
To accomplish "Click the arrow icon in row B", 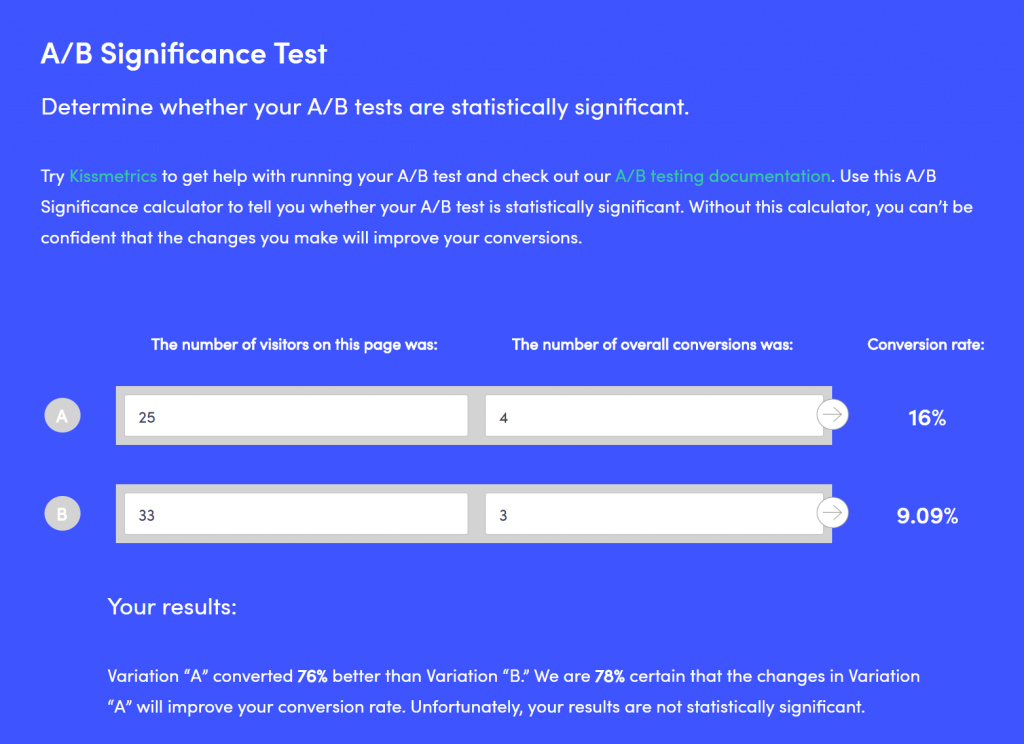I will tap(832, 513).
